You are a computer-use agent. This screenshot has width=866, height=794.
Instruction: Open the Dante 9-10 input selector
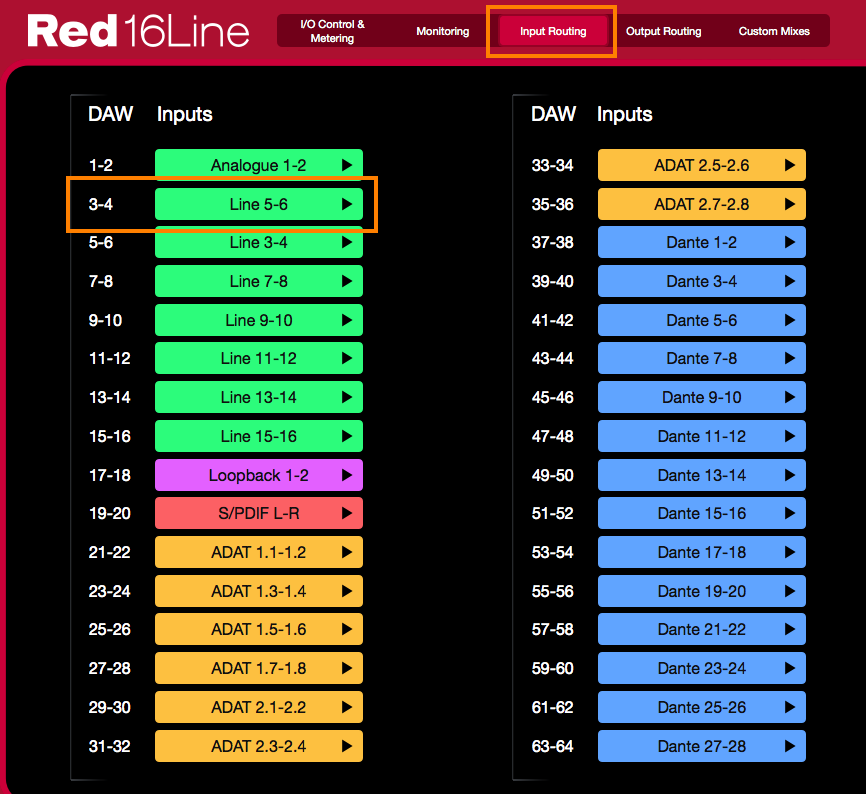701,397
